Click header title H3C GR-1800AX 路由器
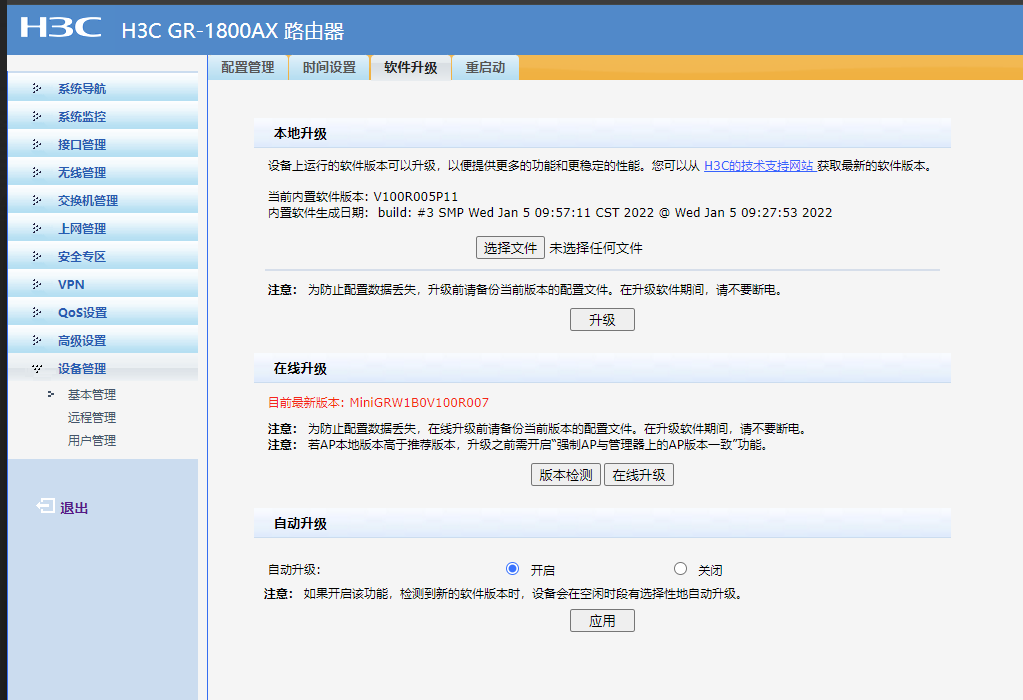This screenshot has height=700, width=1023. pyautogui.click(x=233, y=31)
